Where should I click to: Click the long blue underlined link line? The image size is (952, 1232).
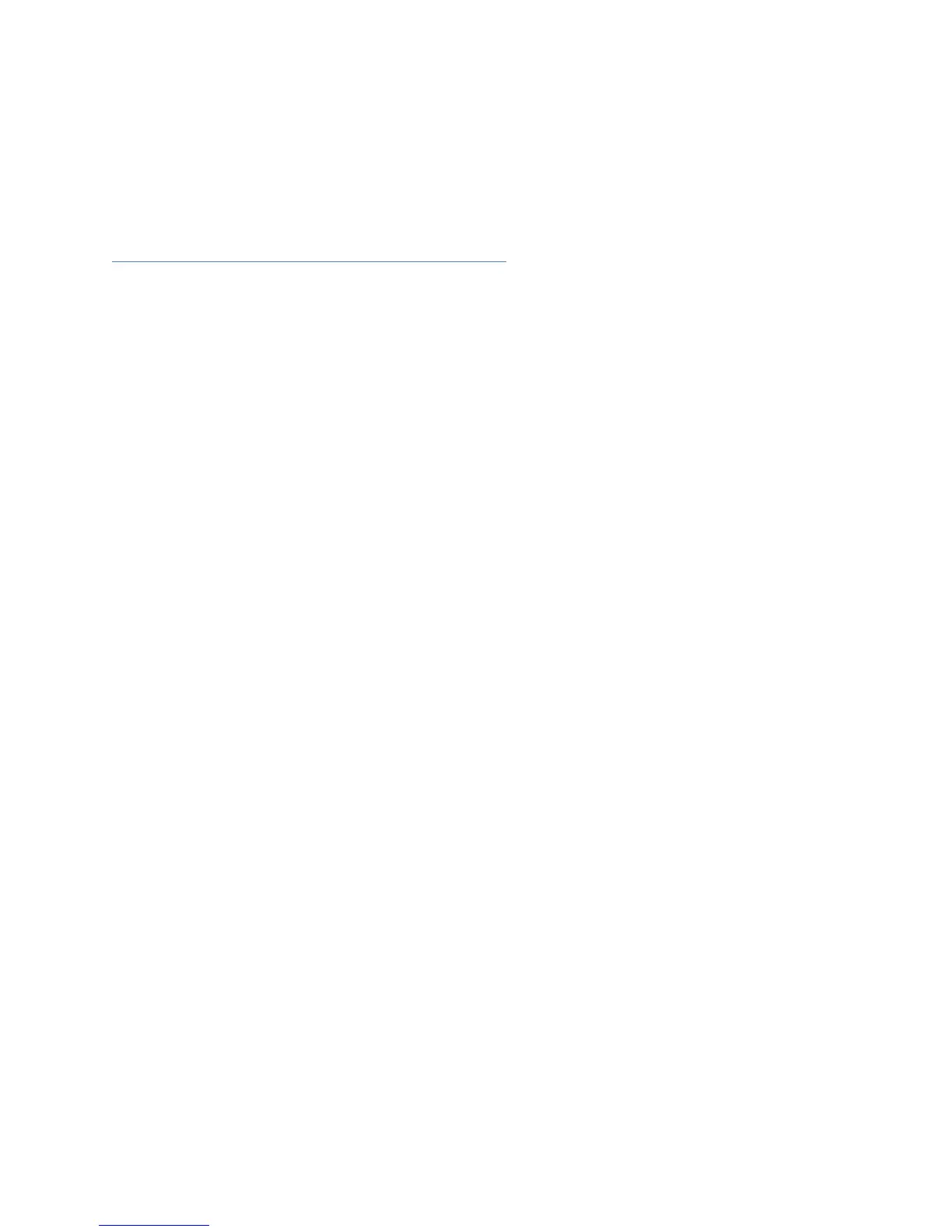(x=309, y=262)
